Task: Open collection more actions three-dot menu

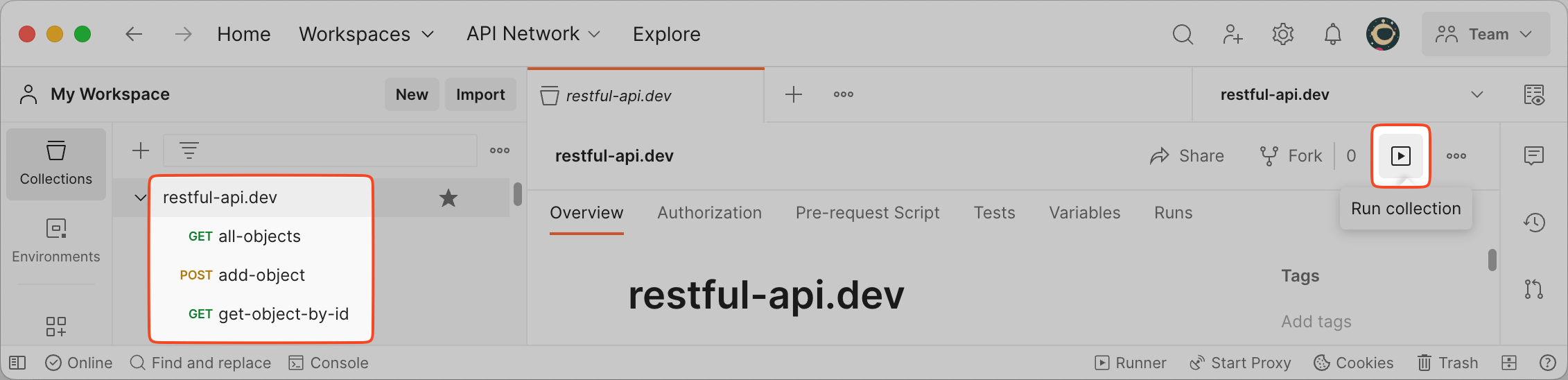Action: [x=1456, y=156]
